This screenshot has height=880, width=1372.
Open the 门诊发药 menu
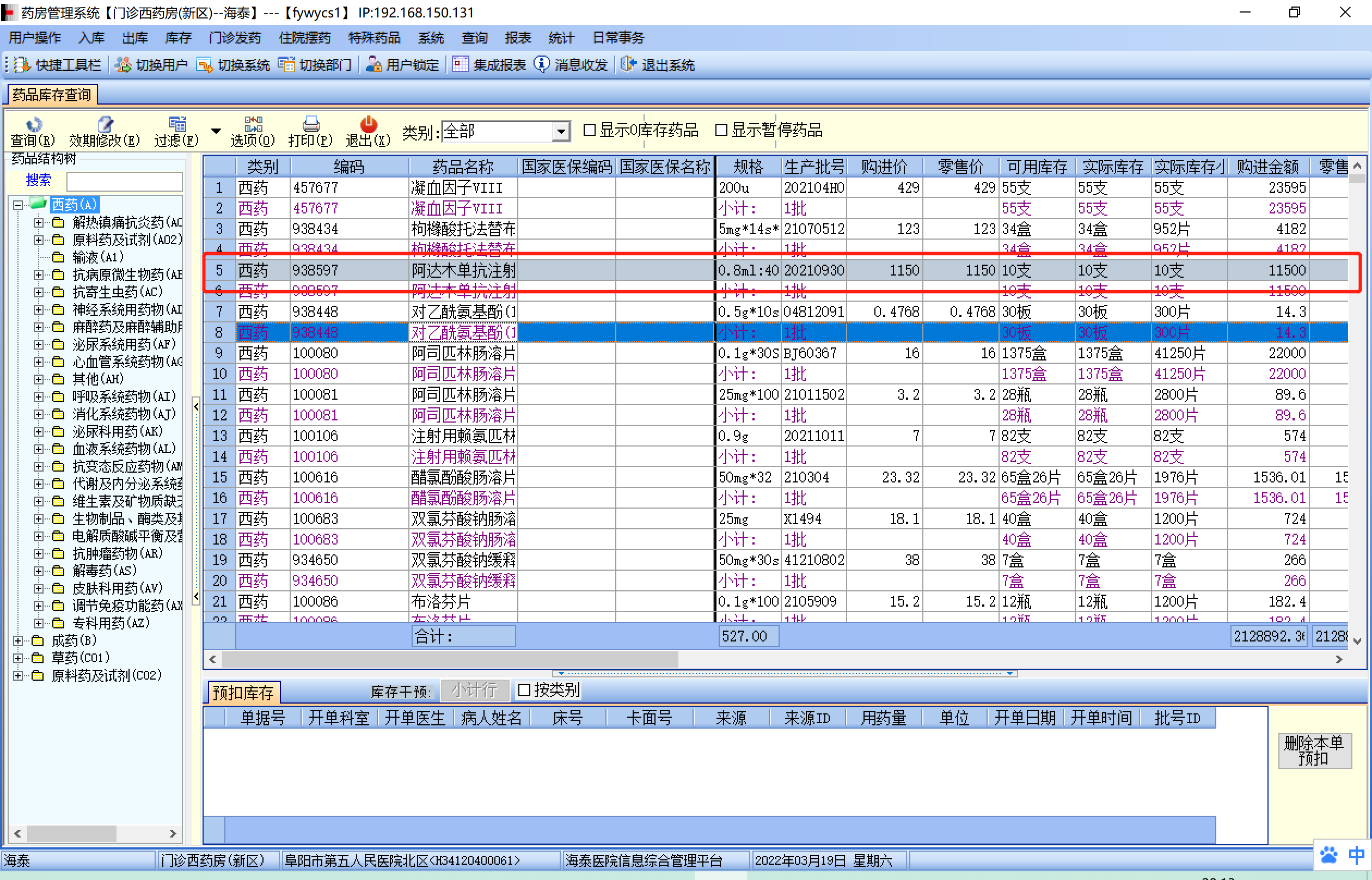coord(235,38)
